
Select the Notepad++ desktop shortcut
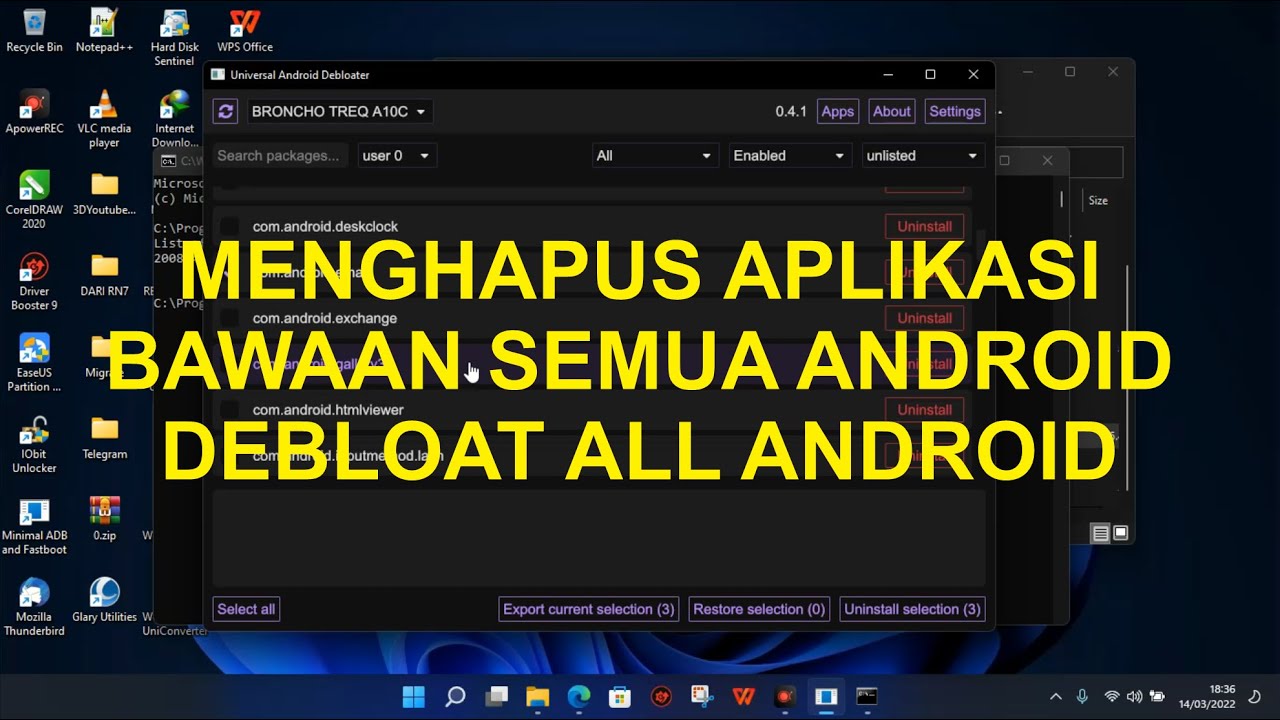coord(104,30)
